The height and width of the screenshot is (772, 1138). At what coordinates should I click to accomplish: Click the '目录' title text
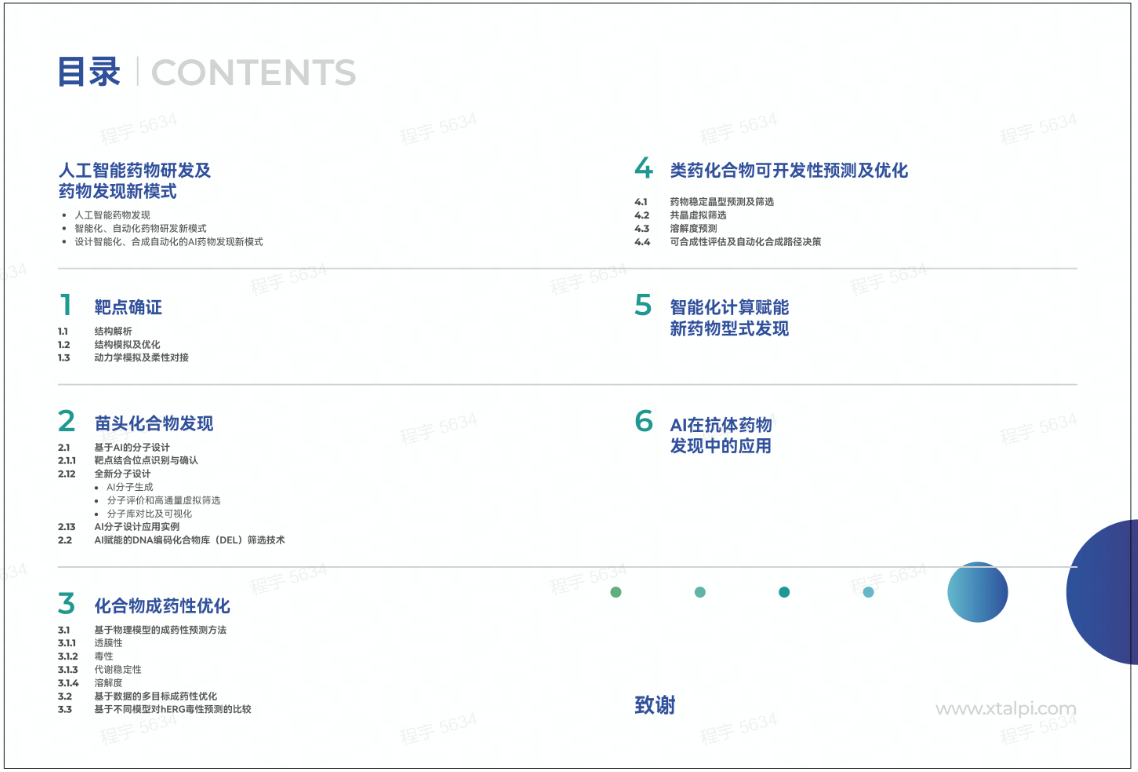89,73
